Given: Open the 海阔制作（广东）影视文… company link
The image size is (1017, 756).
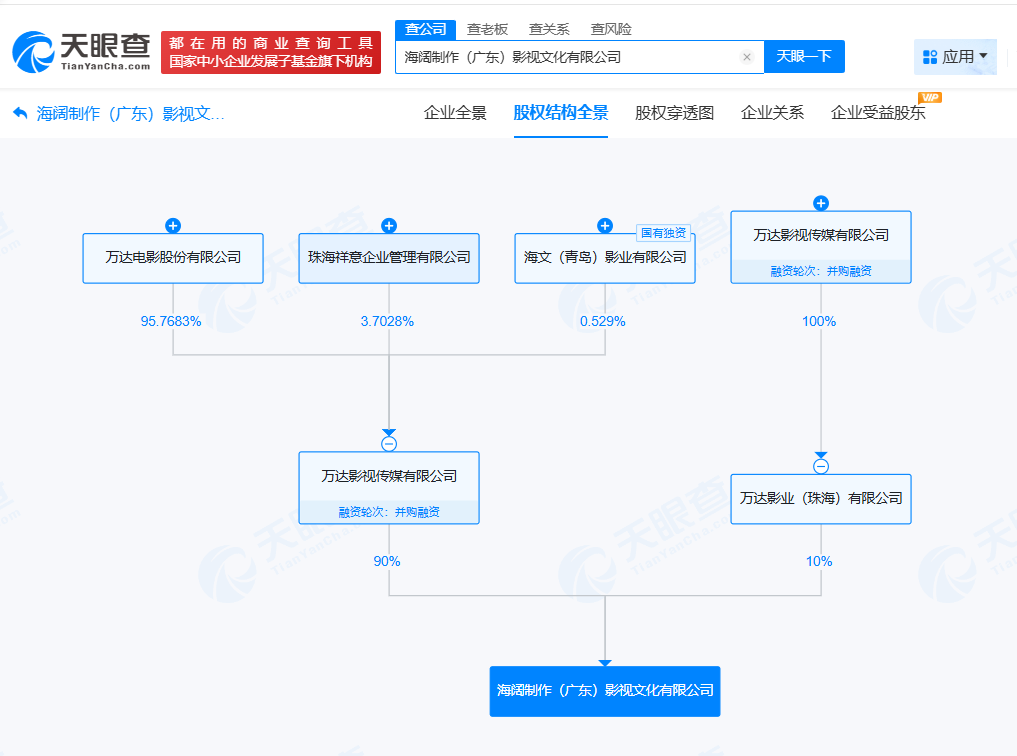Looking at the screenshot, I should 130,113.
